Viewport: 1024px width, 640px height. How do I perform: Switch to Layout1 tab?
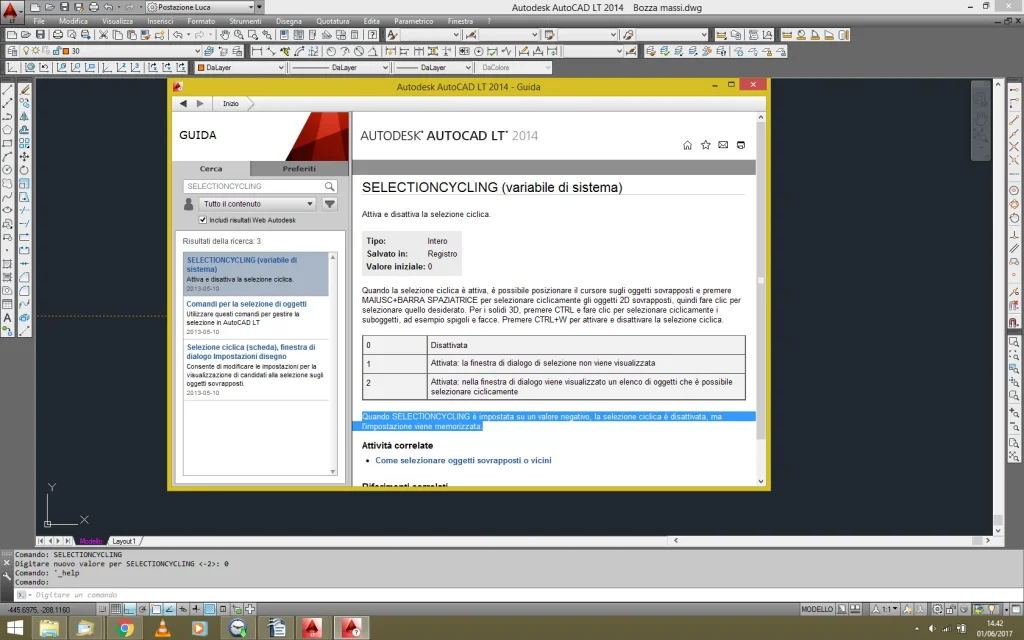click(124, 541)
